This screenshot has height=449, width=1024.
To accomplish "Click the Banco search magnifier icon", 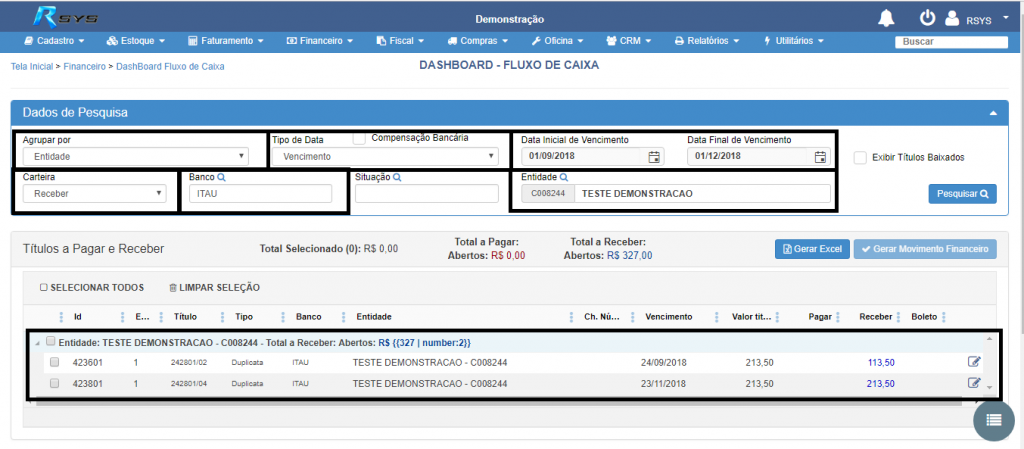I will 221,177.
